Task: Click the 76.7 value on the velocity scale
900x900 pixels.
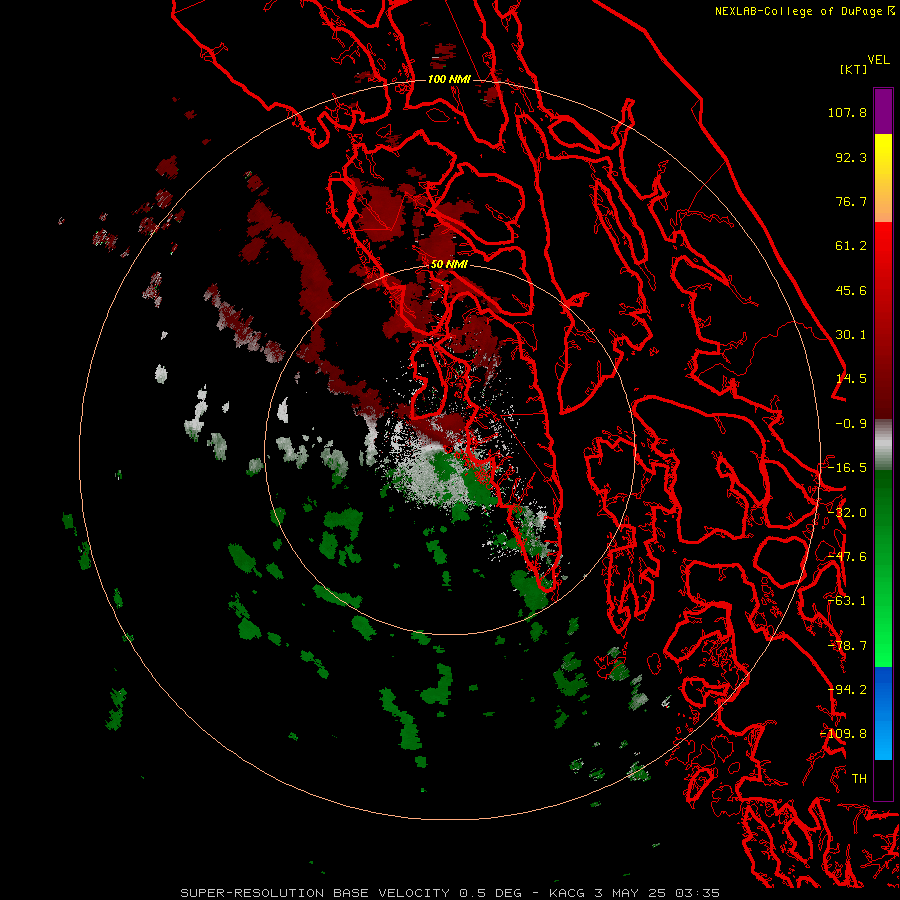Action: pyautogui.click(x=851, y=201)
